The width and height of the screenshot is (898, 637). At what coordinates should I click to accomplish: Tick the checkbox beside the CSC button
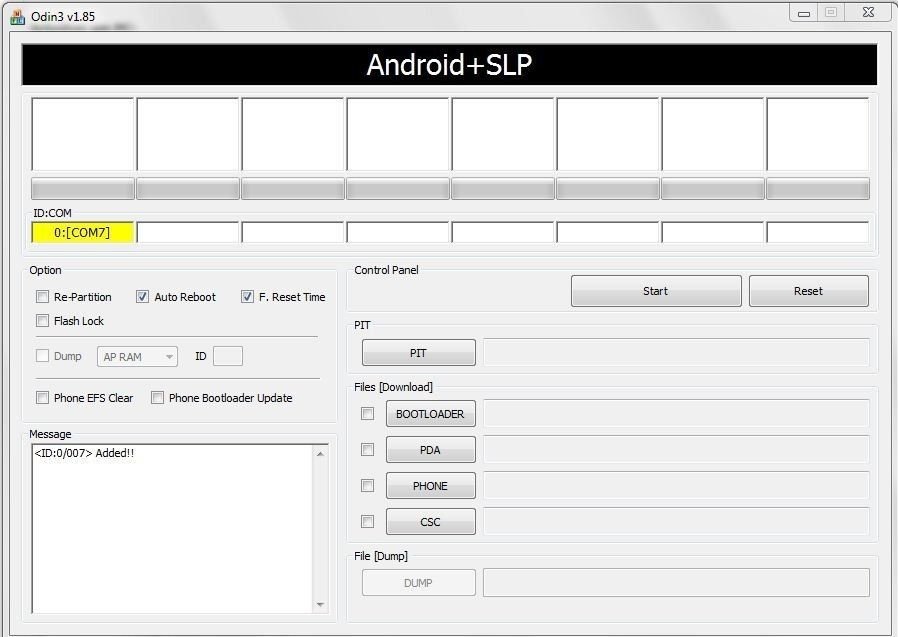point(368,522)
